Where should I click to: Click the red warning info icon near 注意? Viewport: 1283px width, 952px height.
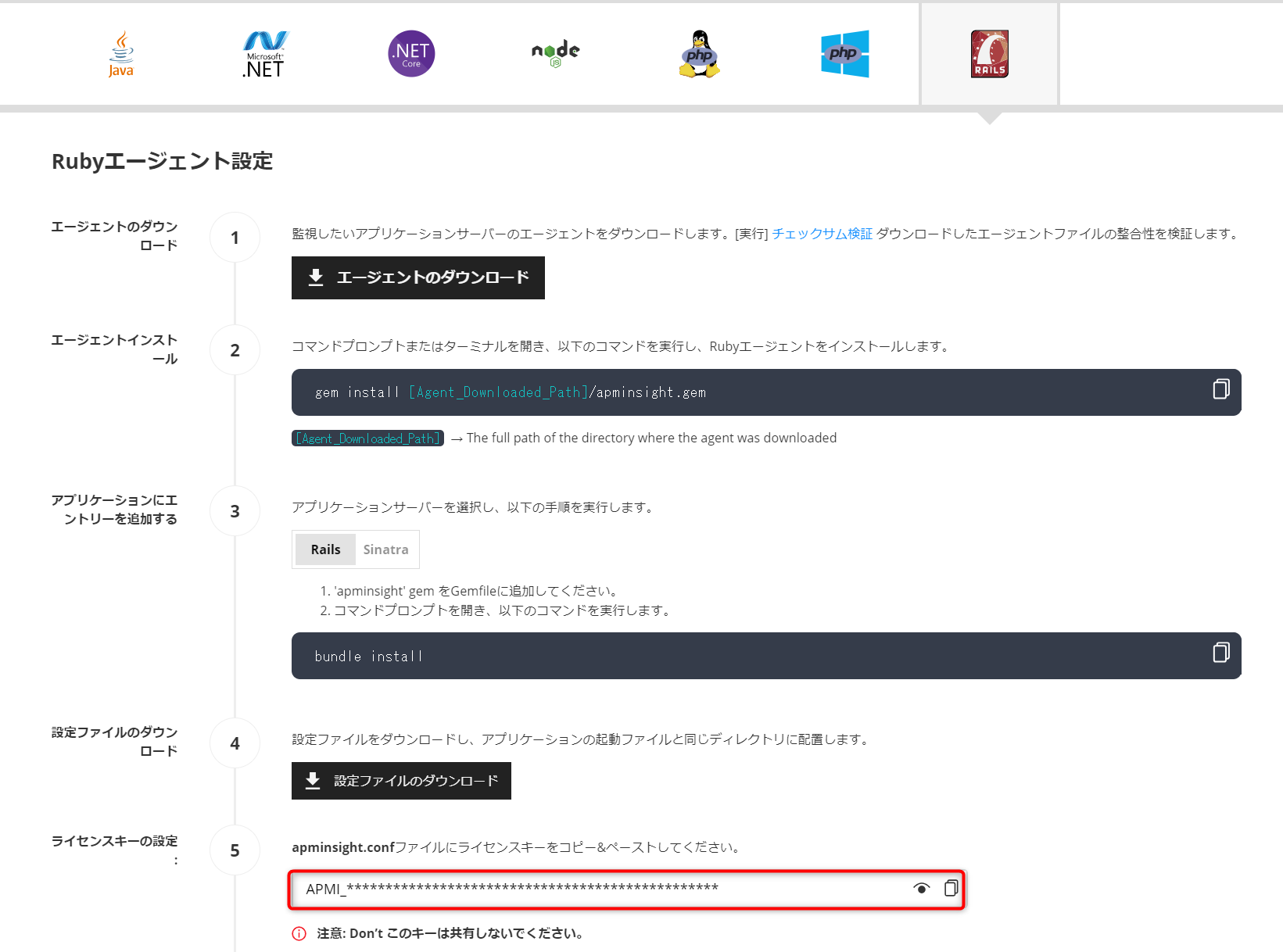click(x=298, y=933)
